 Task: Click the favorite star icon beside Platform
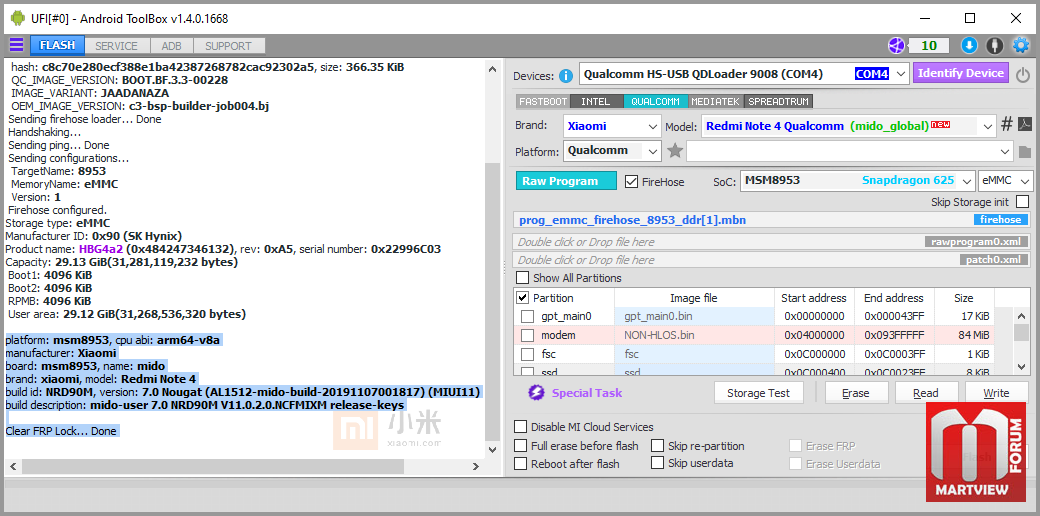[x=675, y=151]
